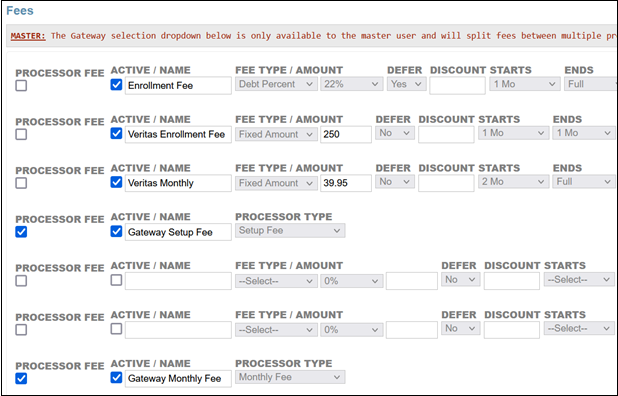Click the Veritas Enrollment Fee name field

pyautogui.click(x=178, y=134)
